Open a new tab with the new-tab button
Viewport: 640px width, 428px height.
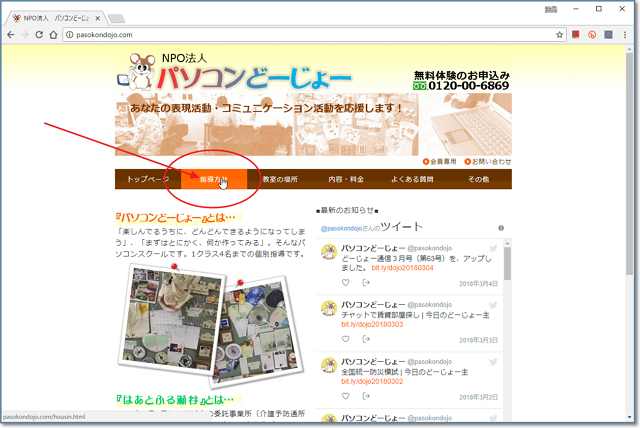[x=117, y=18]
